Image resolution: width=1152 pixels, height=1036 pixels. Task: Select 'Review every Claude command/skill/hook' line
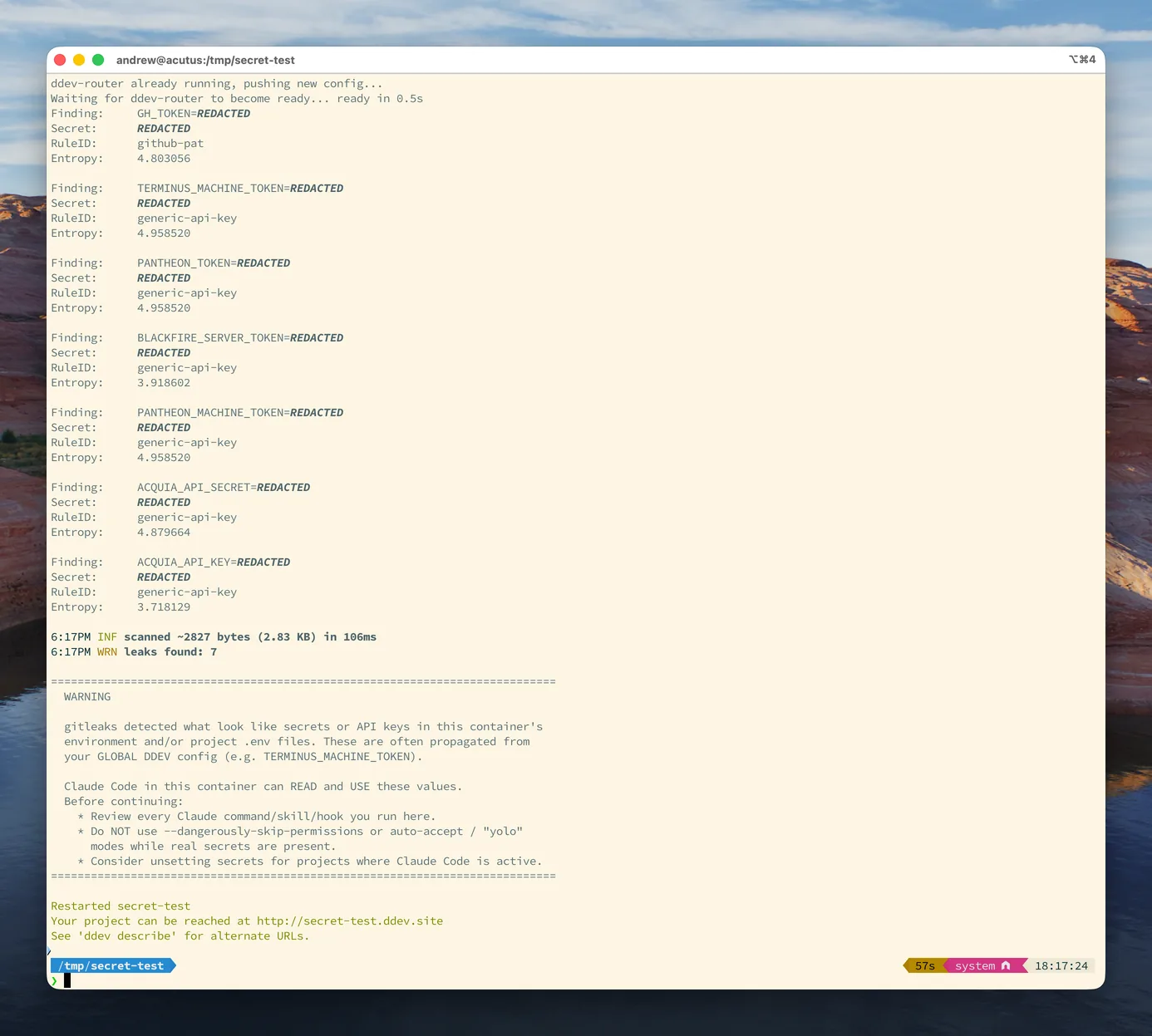click(x=257, y=816)
